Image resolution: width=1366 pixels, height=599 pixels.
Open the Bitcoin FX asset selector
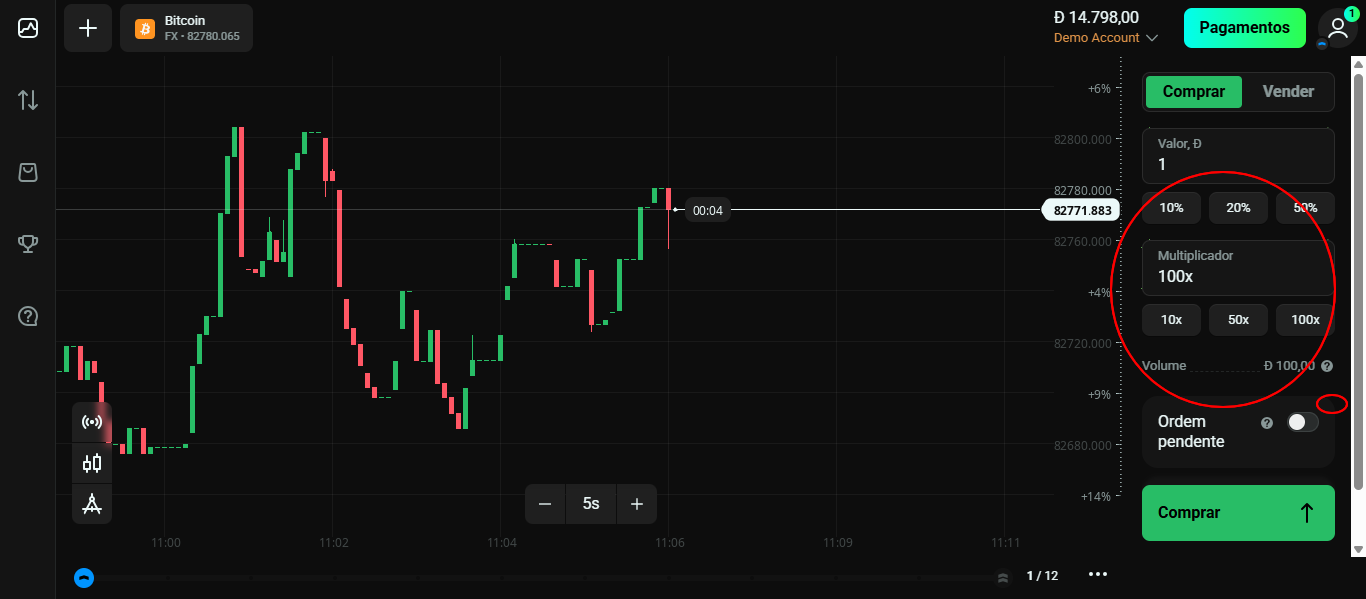(x=186, y=28)
